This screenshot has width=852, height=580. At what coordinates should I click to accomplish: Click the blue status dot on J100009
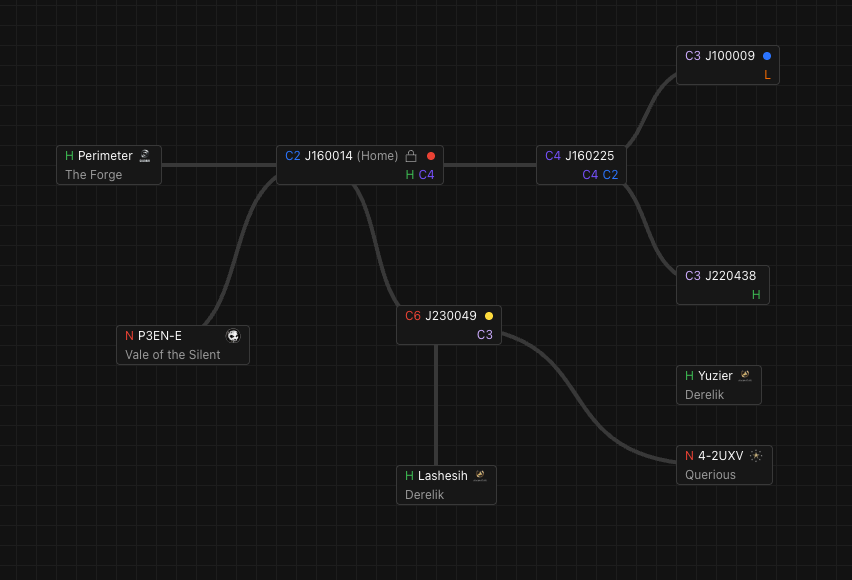[767, 56]
